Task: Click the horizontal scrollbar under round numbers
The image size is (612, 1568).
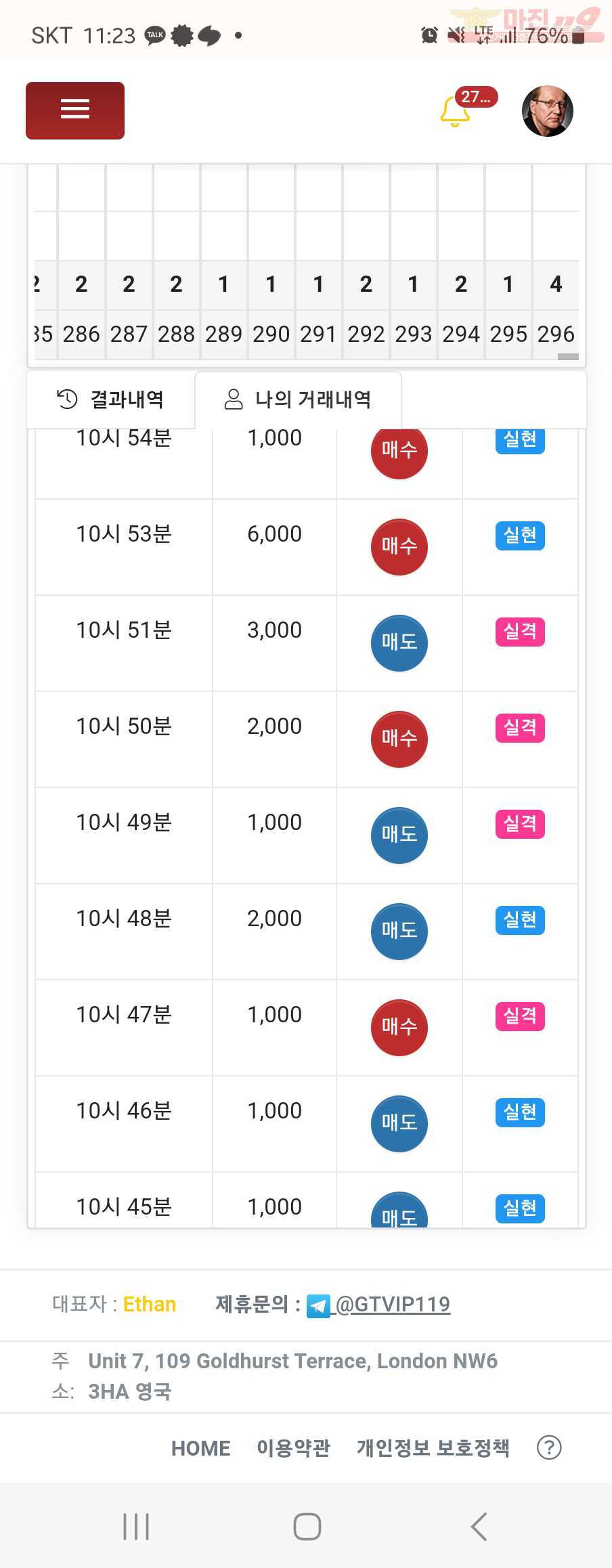Action: click(x=568, y=356)
